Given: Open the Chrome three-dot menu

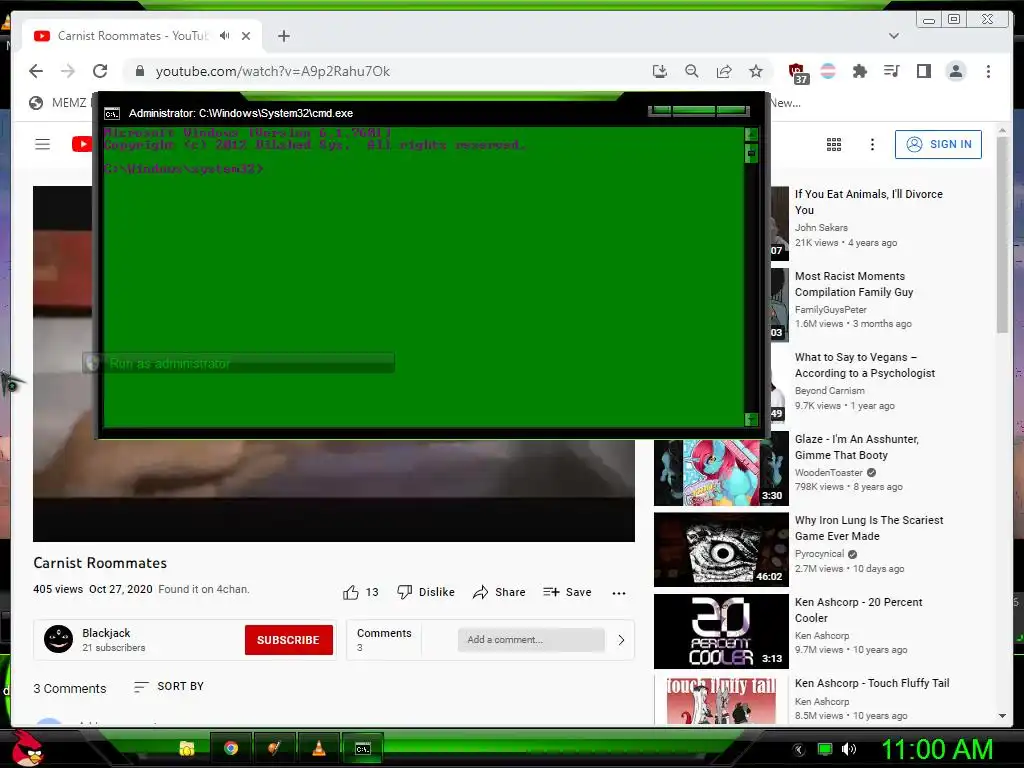Looking at the screenshot, I should (988, 71).
